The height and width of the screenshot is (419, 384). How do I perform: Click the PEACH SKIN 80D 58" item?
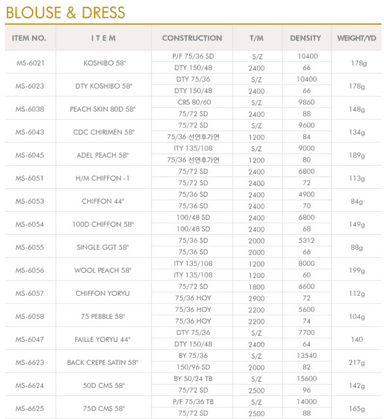(x=103, y=109)
